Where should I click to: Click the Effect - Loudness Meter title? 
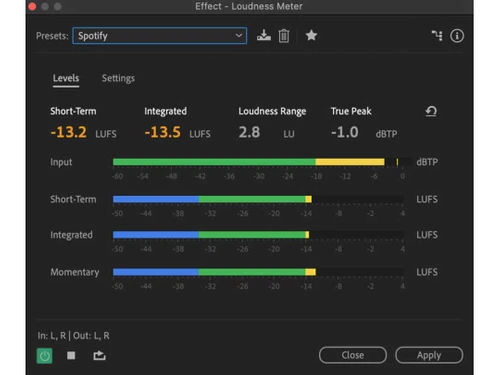[249, 6]
